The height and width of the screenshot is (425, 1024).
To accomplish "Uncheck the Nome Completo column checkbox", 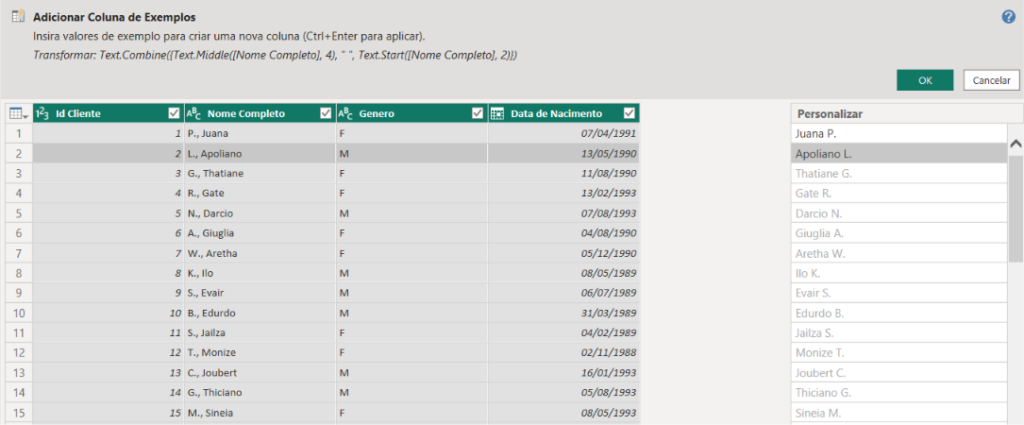I will pyautogui.click(x=325, y=114).
